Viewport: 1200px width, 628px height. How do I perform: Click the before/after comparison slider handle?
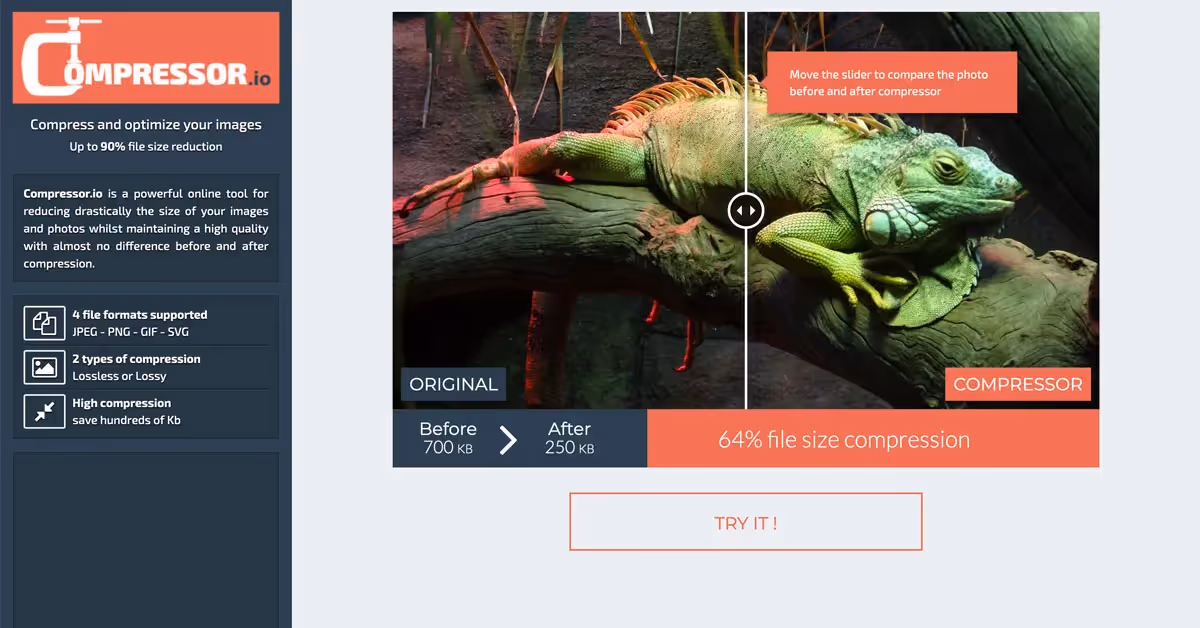746,211
